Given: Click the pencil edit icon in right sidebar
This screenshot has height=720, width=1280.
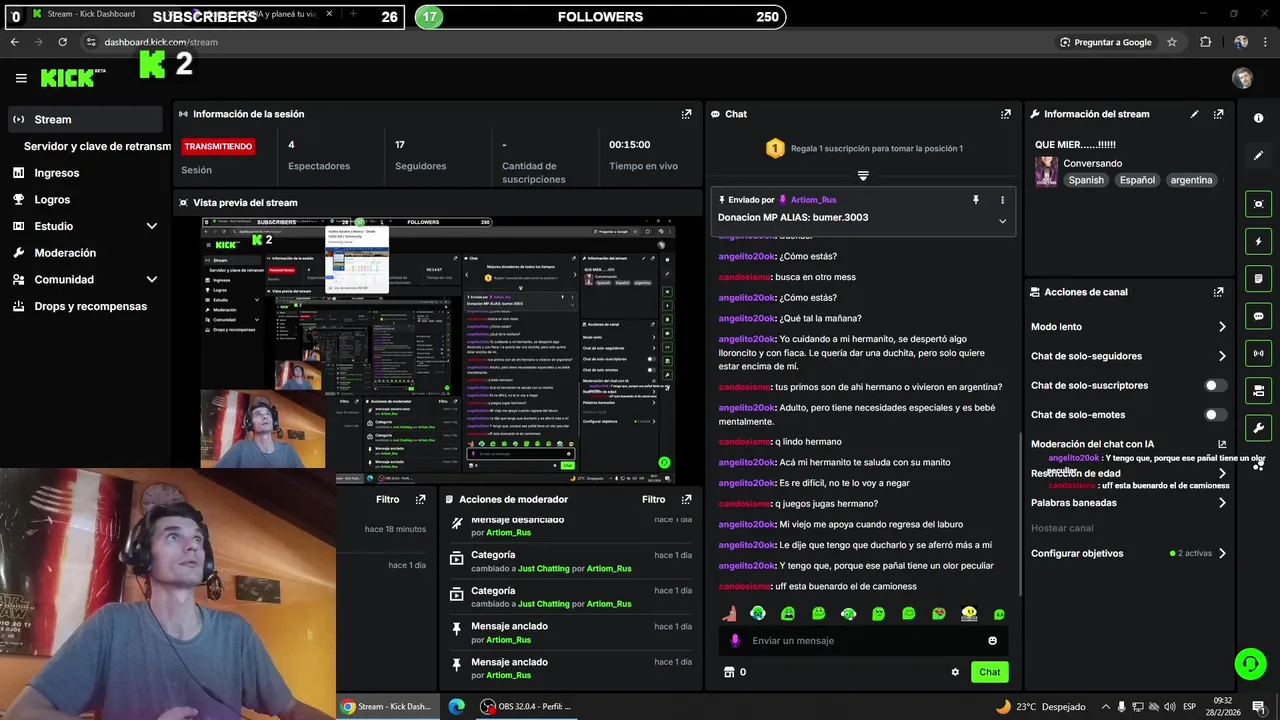Looking at the screenshot, I should [x=1258, y=155].
